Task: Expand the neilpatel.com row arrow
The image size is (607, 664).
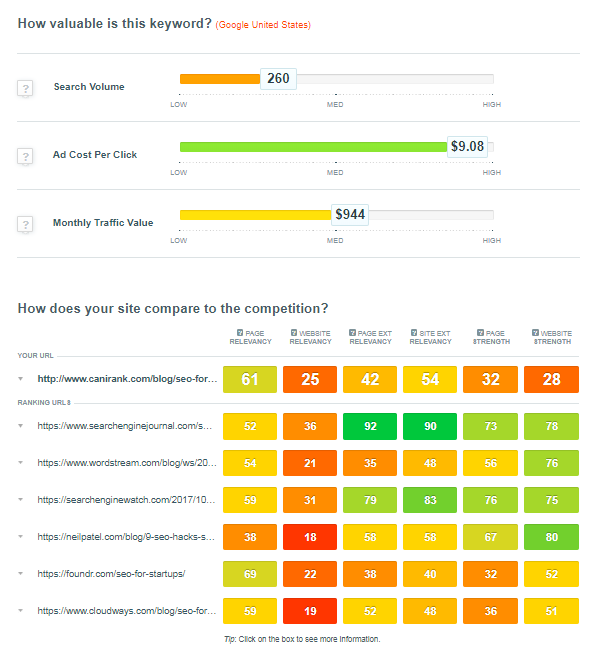Action: pos(20,537)
